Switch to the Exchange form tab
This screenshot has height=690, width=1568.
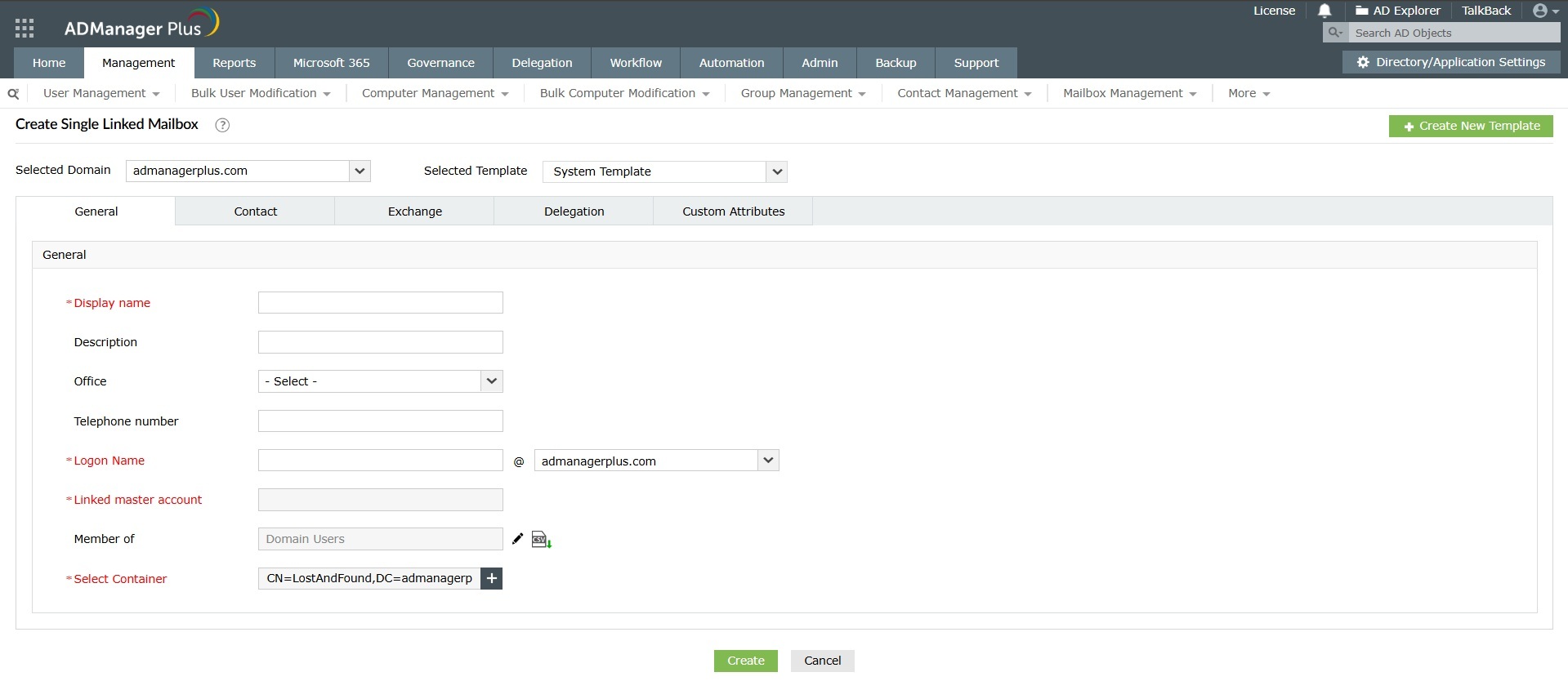click(x=415, y=211)
